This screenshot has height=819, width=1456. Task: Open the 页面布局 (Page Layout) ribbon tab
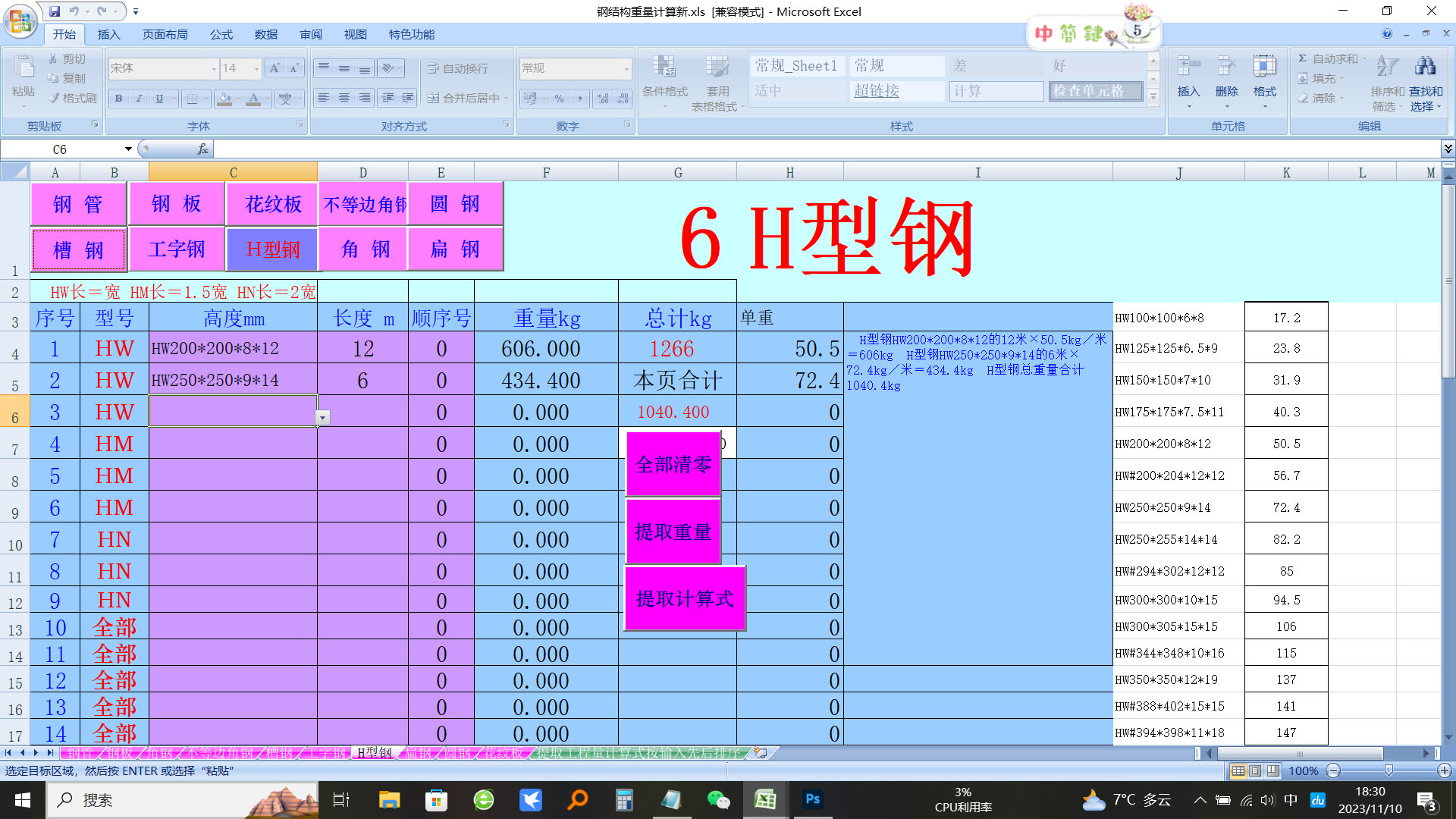coord(165,34)
